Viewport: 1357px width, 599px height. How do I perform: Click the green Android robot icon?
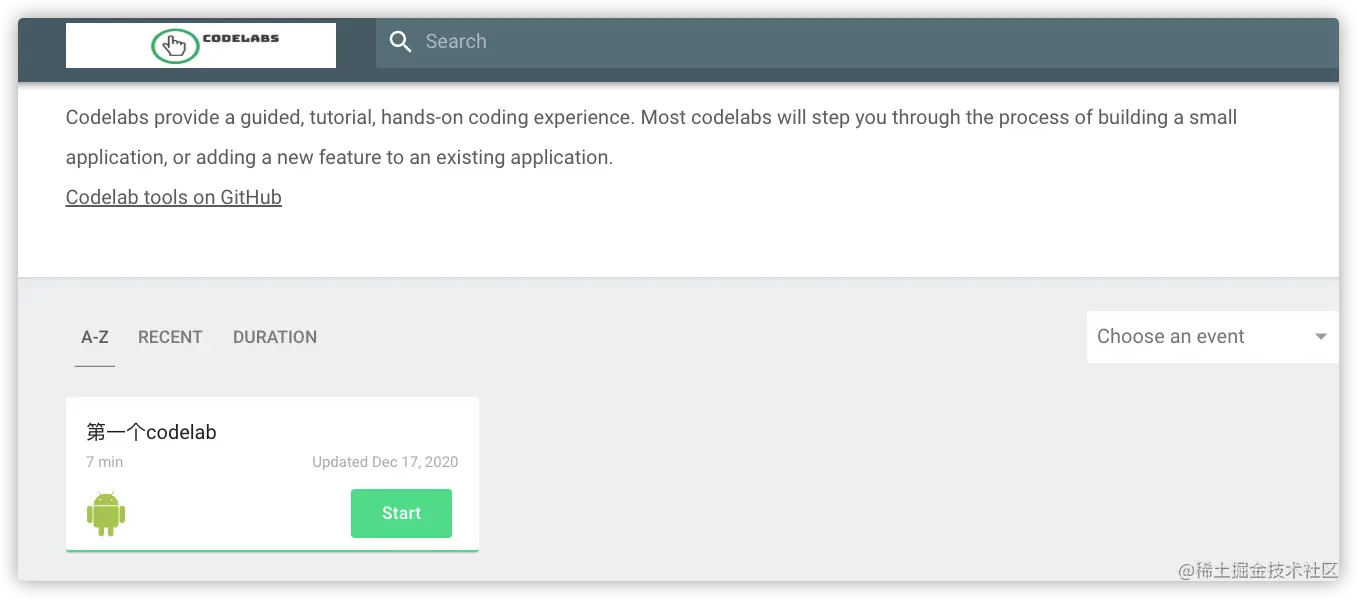[x=106, y=514]
